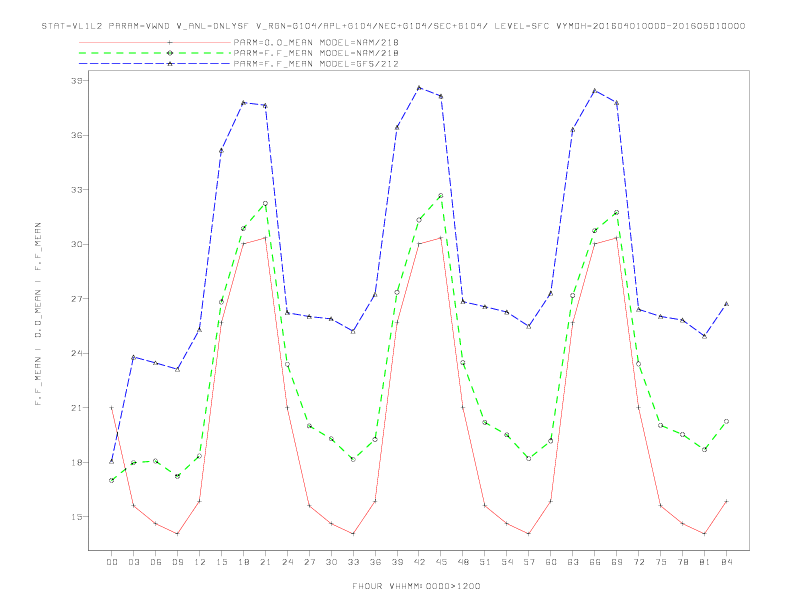Viewport: 792px width, 612px height.
Task: Click blue GFS triangle marker at hour 84
Action: click(726, 304)
